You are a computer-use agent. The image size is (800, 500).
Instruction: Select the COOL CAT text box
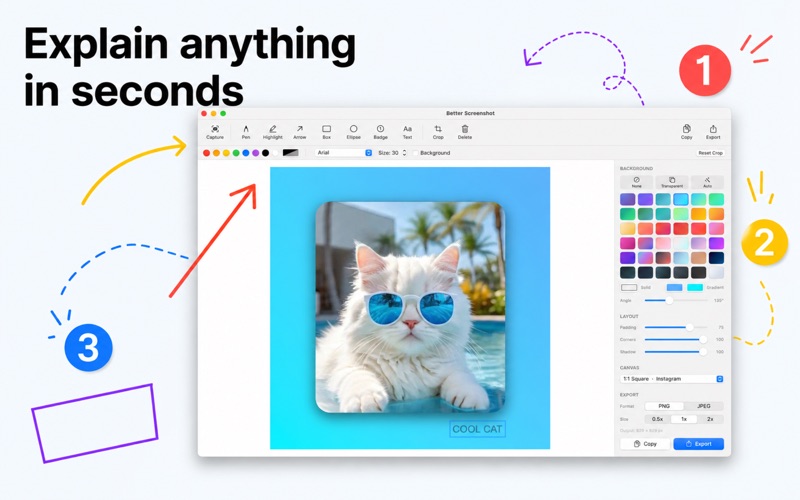tap(477, 429)
